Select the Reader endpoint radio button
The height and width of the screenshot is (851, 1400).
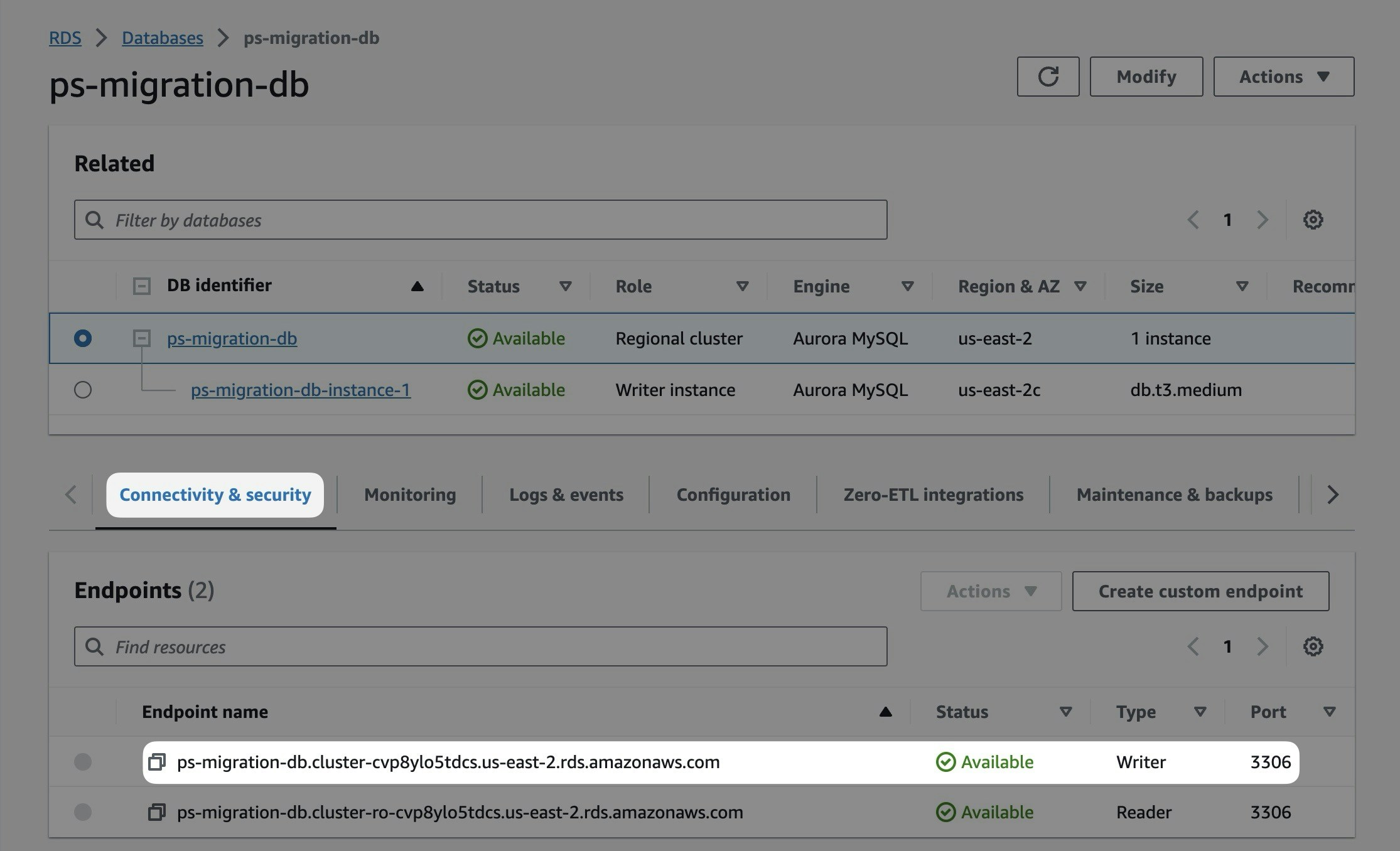[x=83, y=812]
